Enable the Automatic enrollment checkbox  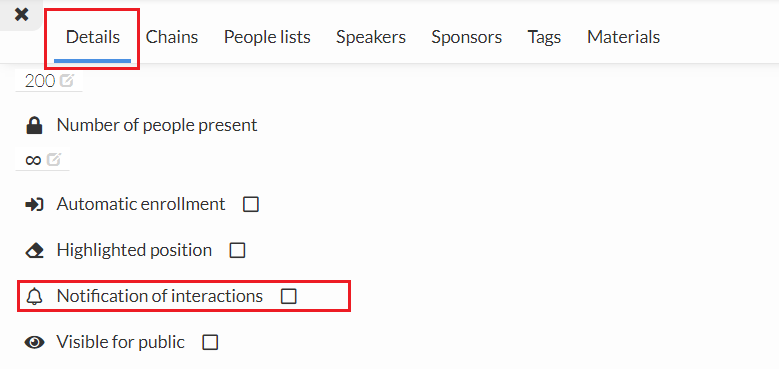click(x=251, y=204)
